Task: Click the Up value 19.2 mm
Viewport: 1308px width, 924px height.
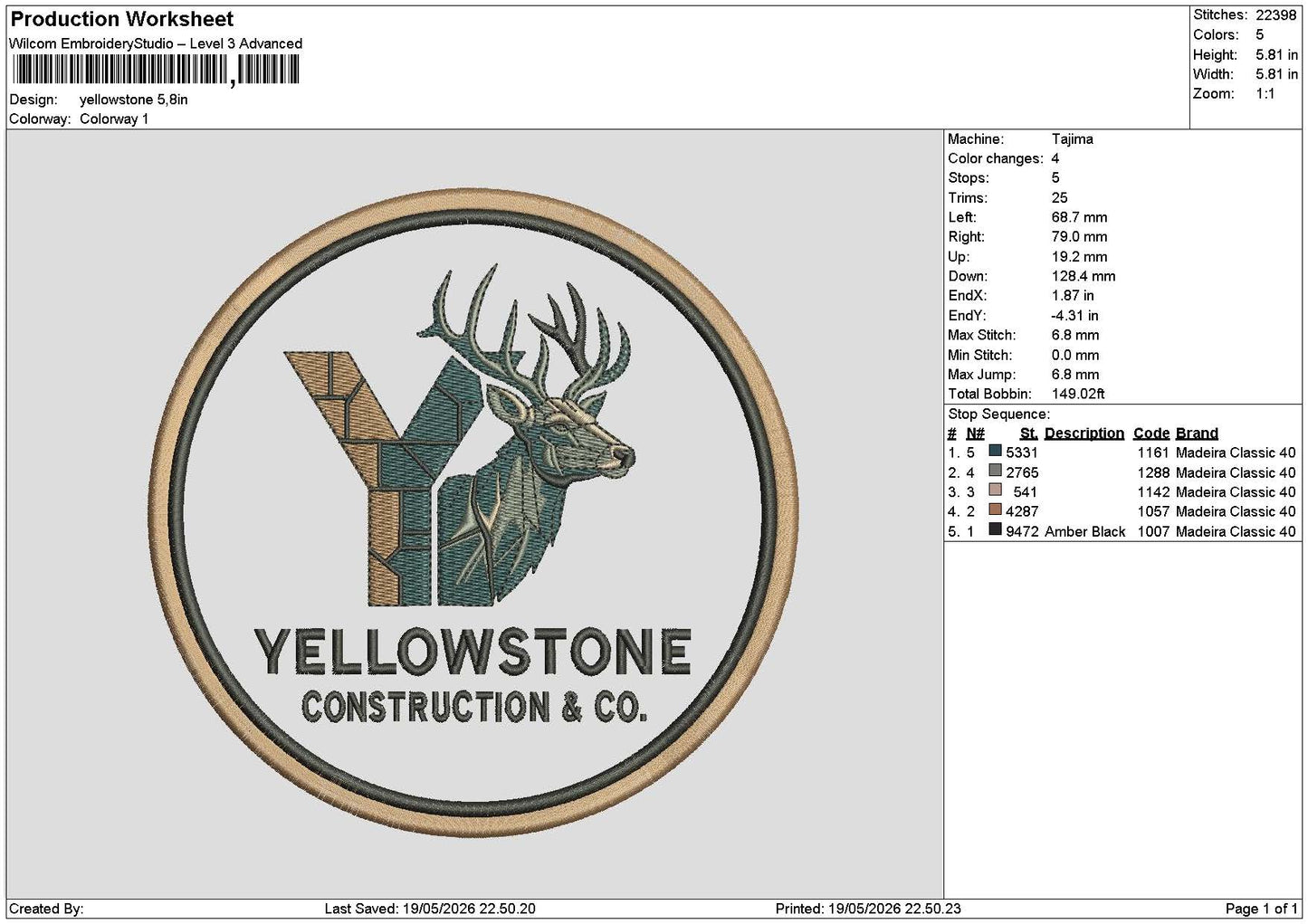Action: [1080, 257]
